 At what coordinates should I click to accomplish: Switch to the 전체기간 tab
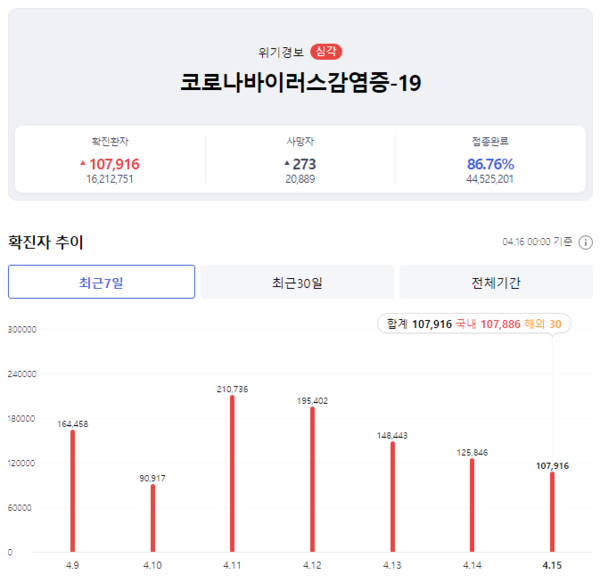click(496, 282)
